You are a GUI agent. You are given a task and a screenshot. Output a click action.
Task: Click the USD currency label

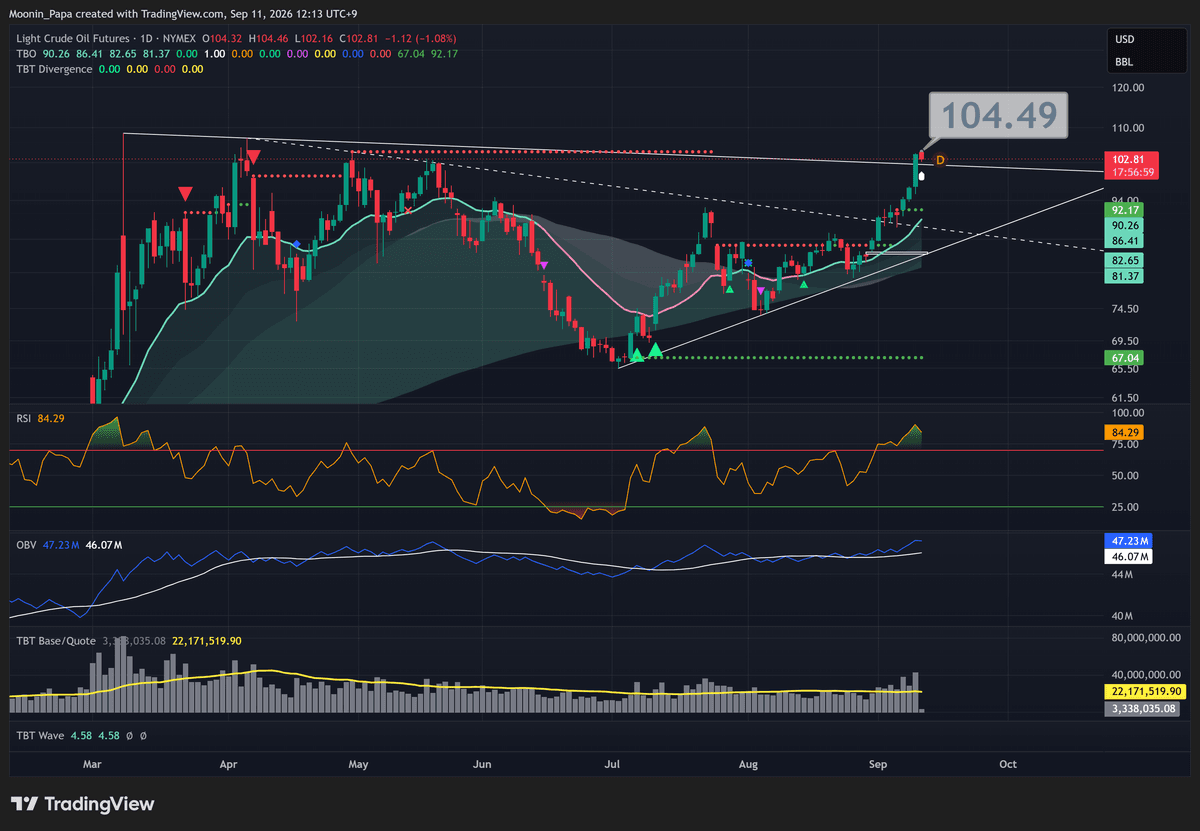1124,41
